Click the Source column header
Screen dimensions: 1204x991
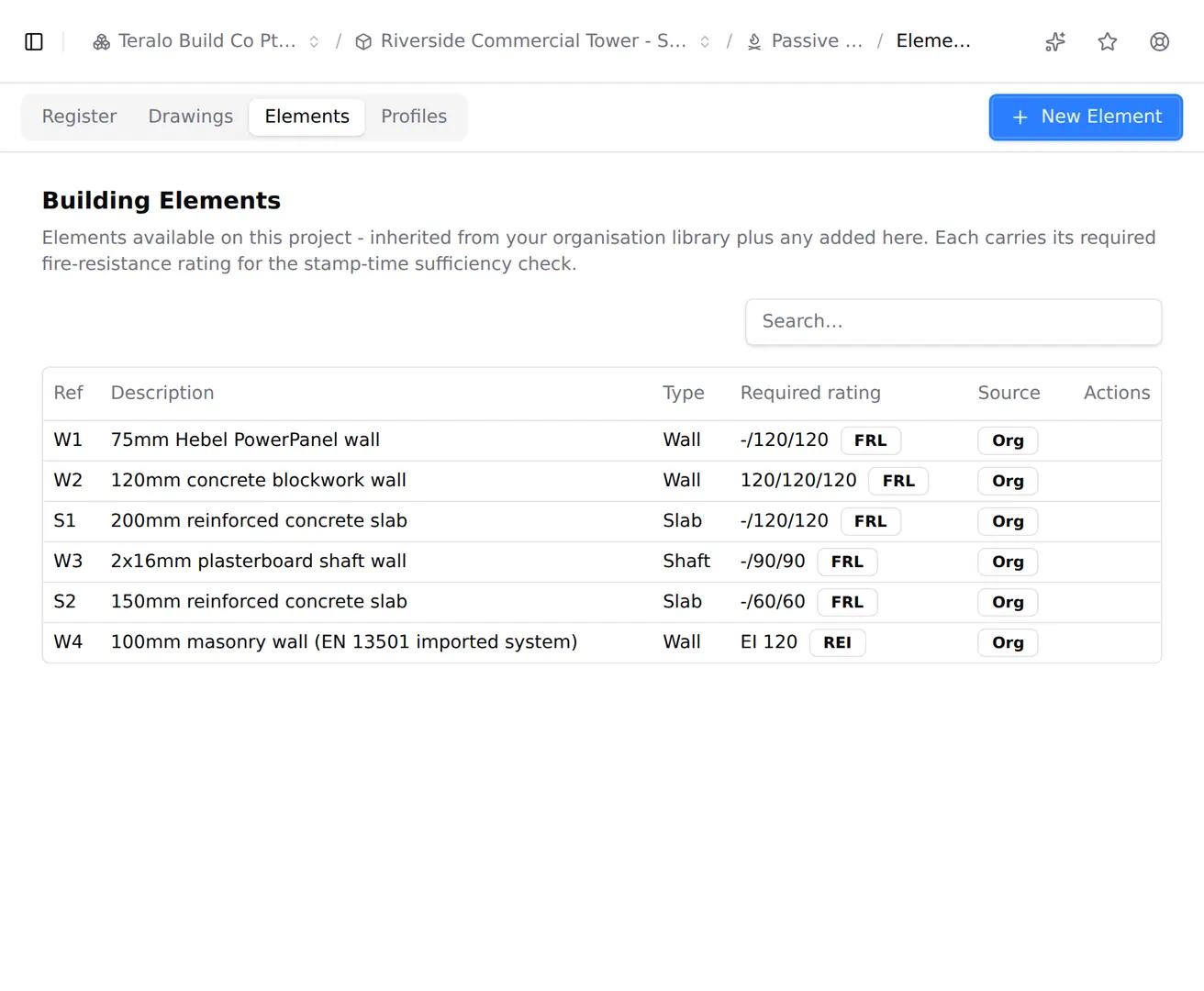(1009, 393)
